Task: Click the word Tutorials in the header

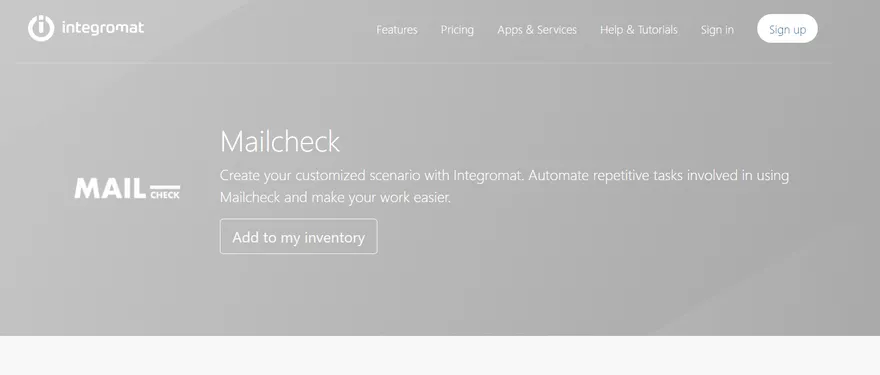Action: point(658,30)
